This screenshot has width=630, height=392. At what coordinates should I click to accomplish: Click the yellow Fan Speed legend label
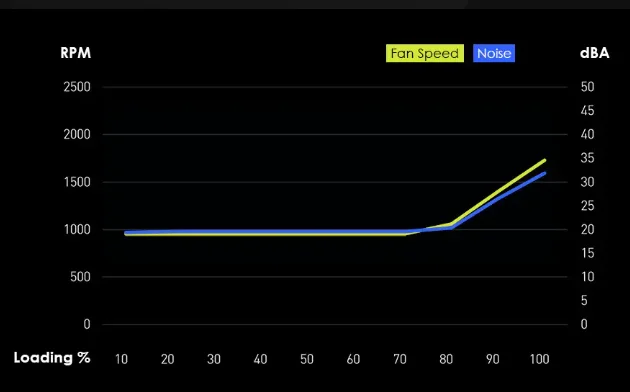425,53
